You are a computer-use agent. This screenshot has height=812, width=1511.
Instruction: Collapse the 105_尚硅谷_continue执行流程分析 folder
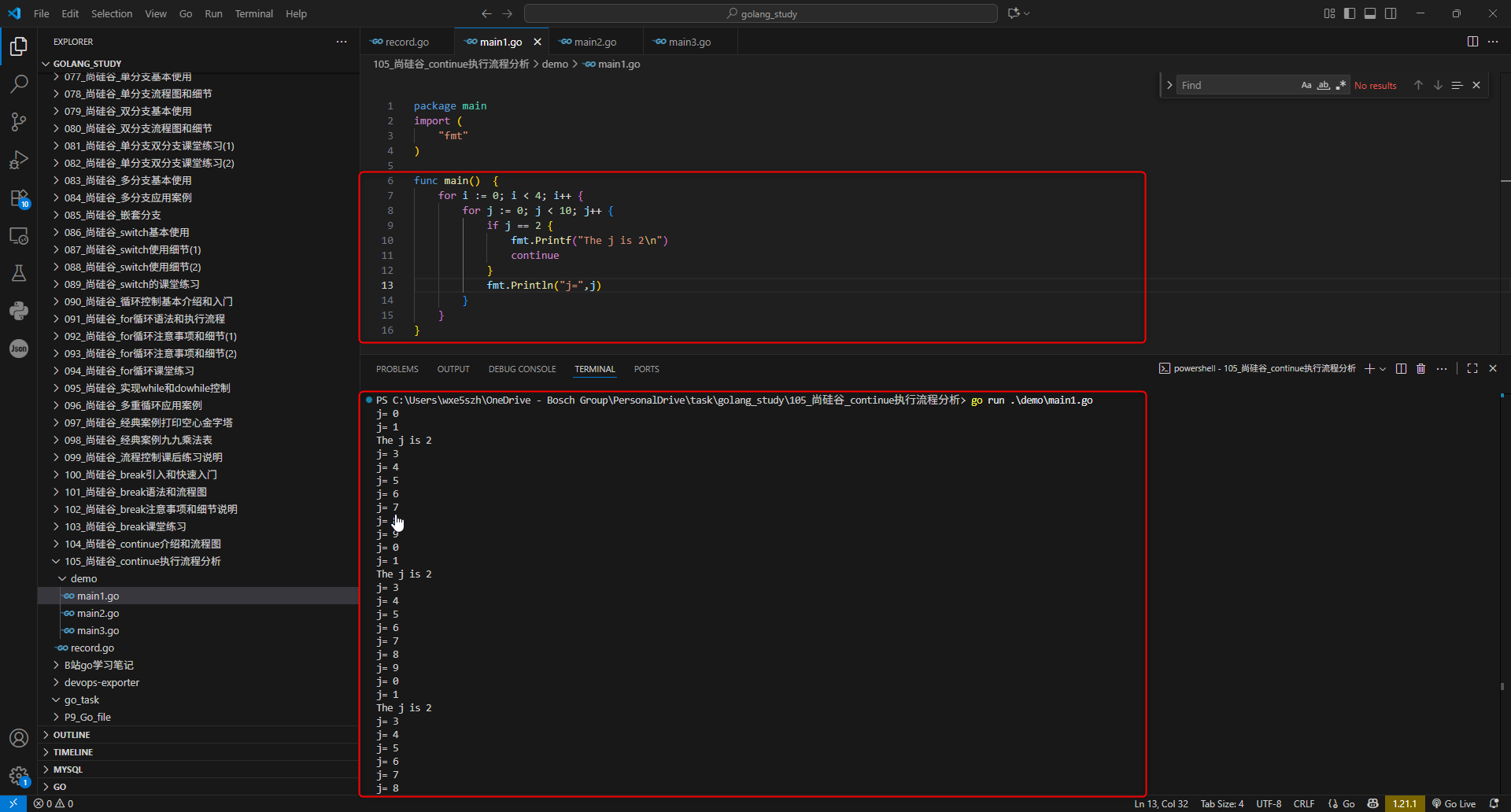pyautogui.click(x=56, y=561)
